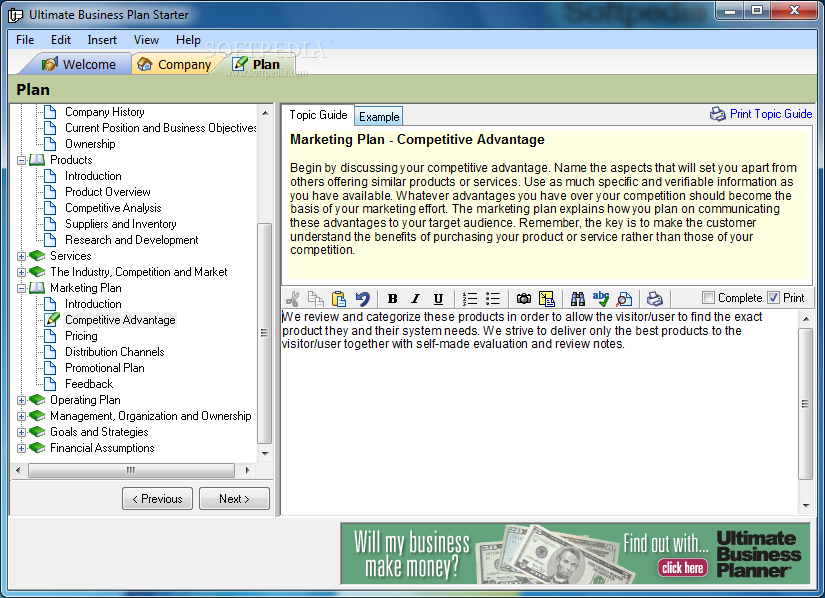
Task: Expand Management, Organization and Ownership node
Action: coord(22,416)
